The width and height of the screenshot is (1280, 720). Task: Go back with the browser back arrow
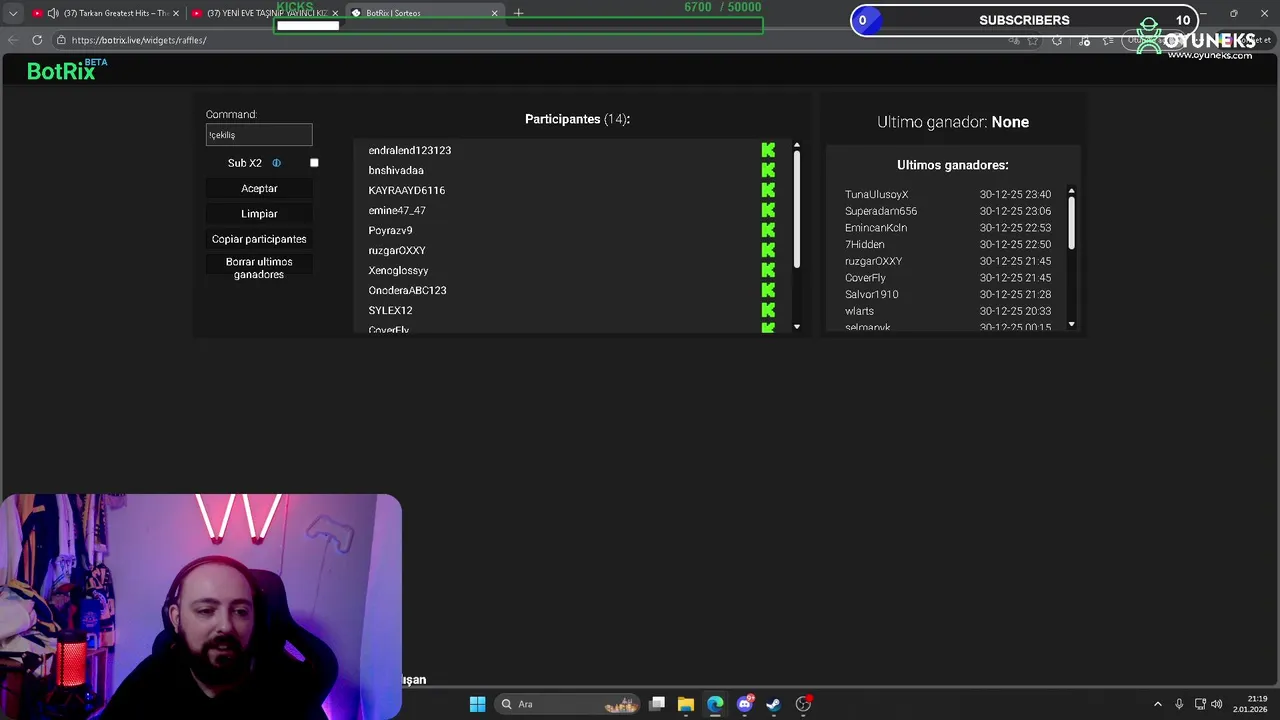(13, 40)
